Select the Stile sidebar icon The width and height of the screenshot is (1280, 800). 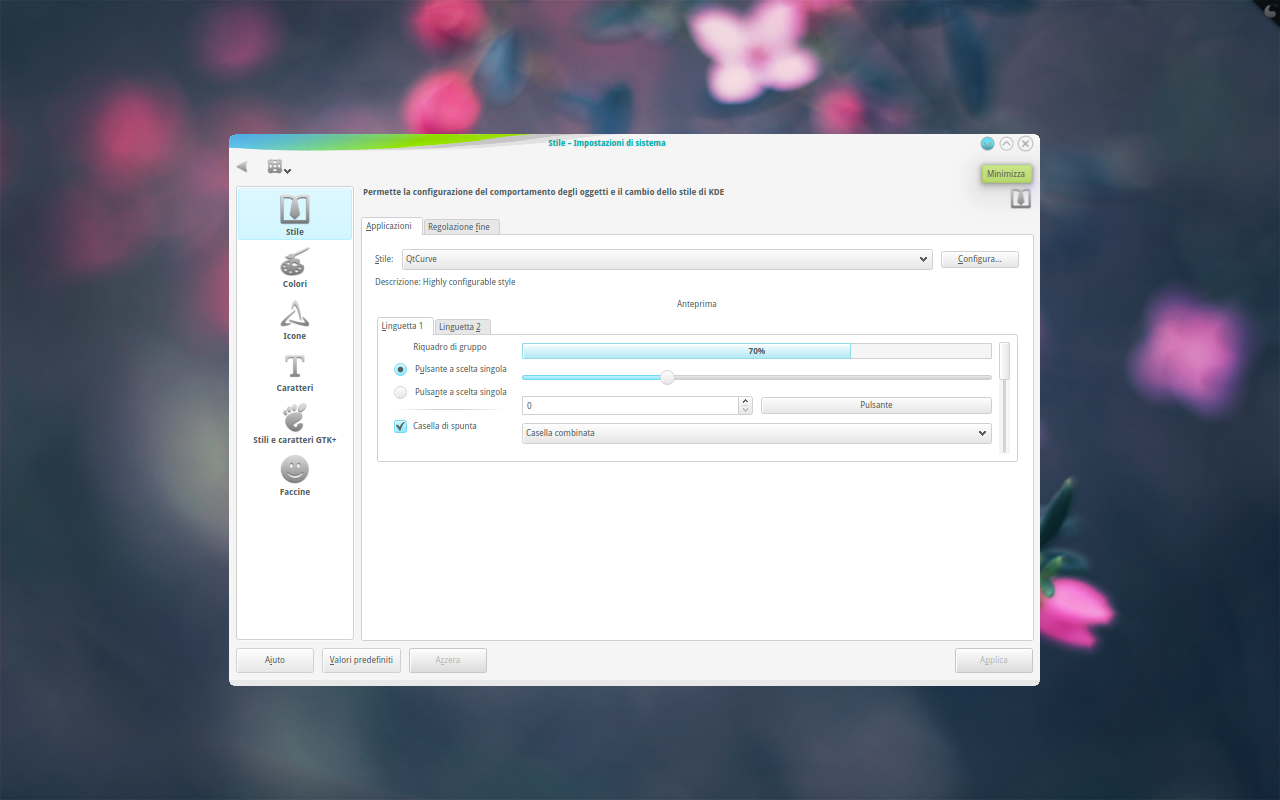[x=294, y=213]
